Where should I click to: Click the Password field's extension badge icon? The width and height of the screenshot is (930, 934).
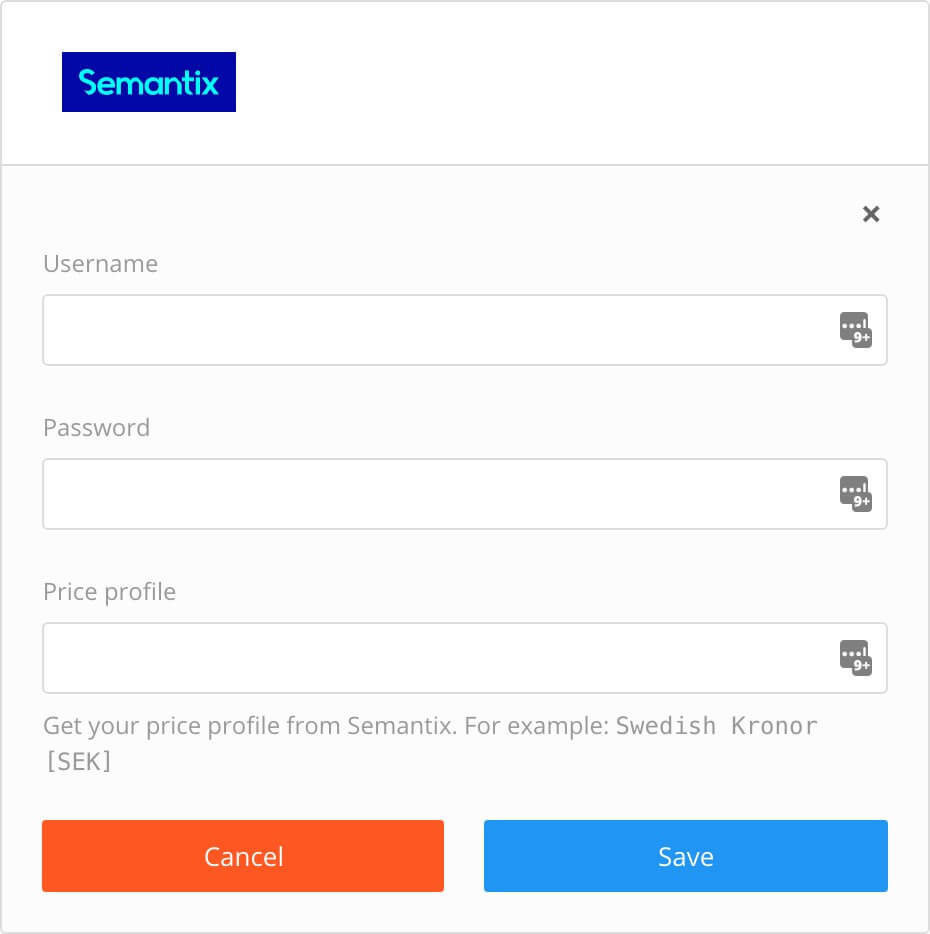[855, 493]
